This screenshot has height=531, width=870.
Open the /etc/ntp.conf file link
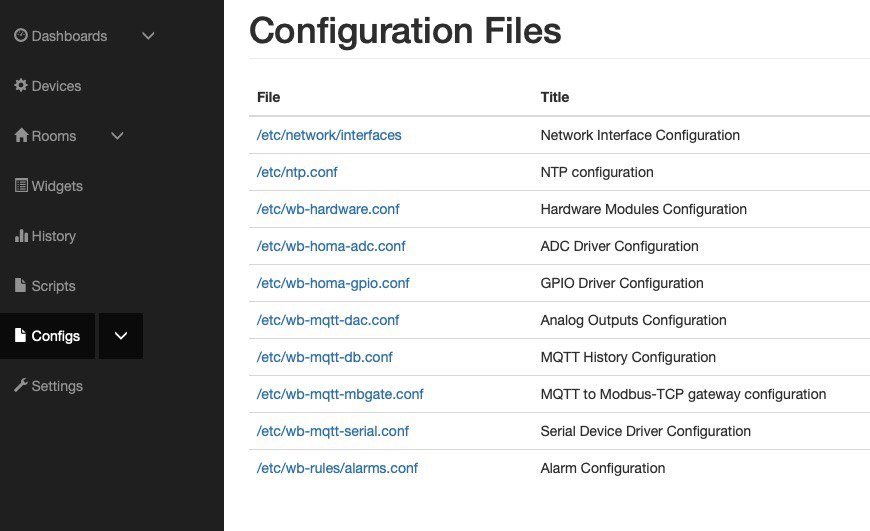[297, 172]
